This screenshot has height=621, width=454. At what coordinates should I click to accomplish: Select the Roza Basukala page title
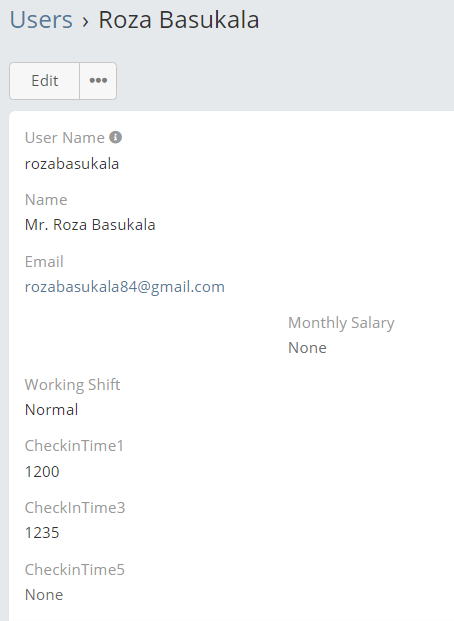click(179, 20)
